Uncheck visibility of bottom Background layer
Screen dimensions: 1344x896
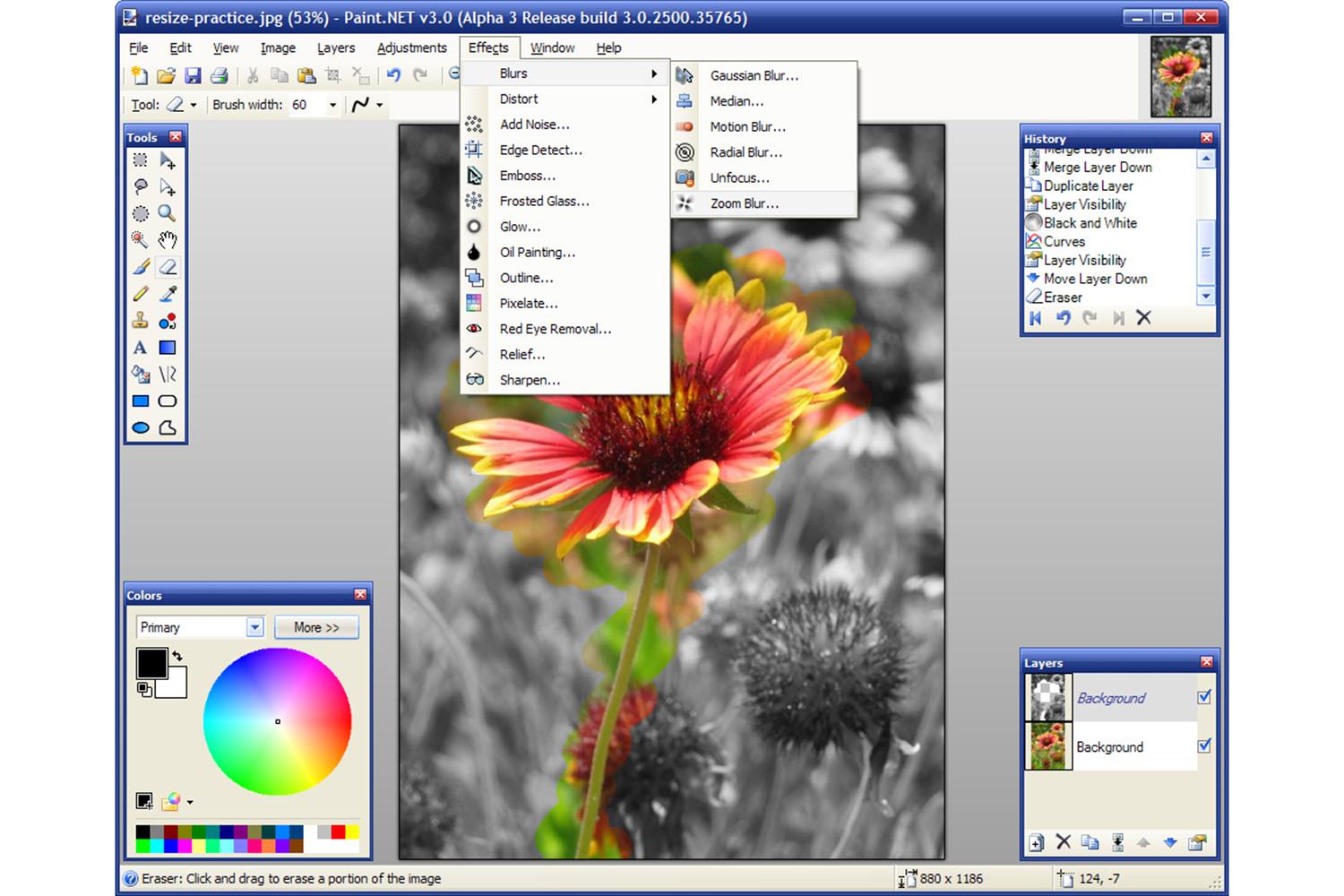(1204, 745)
